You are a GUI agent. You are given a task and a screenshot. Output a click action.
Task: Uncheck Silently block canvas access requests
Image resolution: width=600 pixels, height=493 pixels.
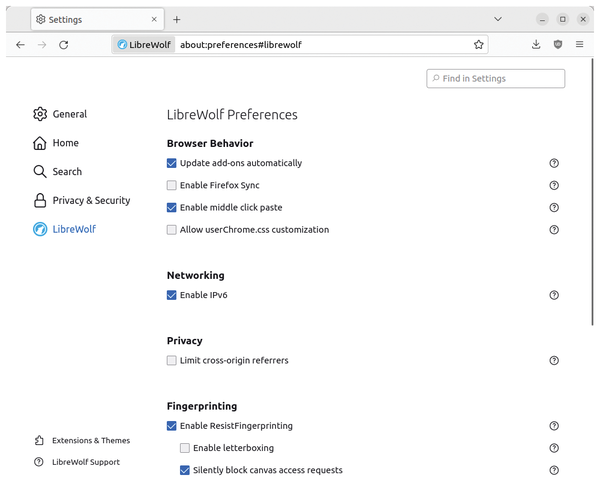[184, 470]
